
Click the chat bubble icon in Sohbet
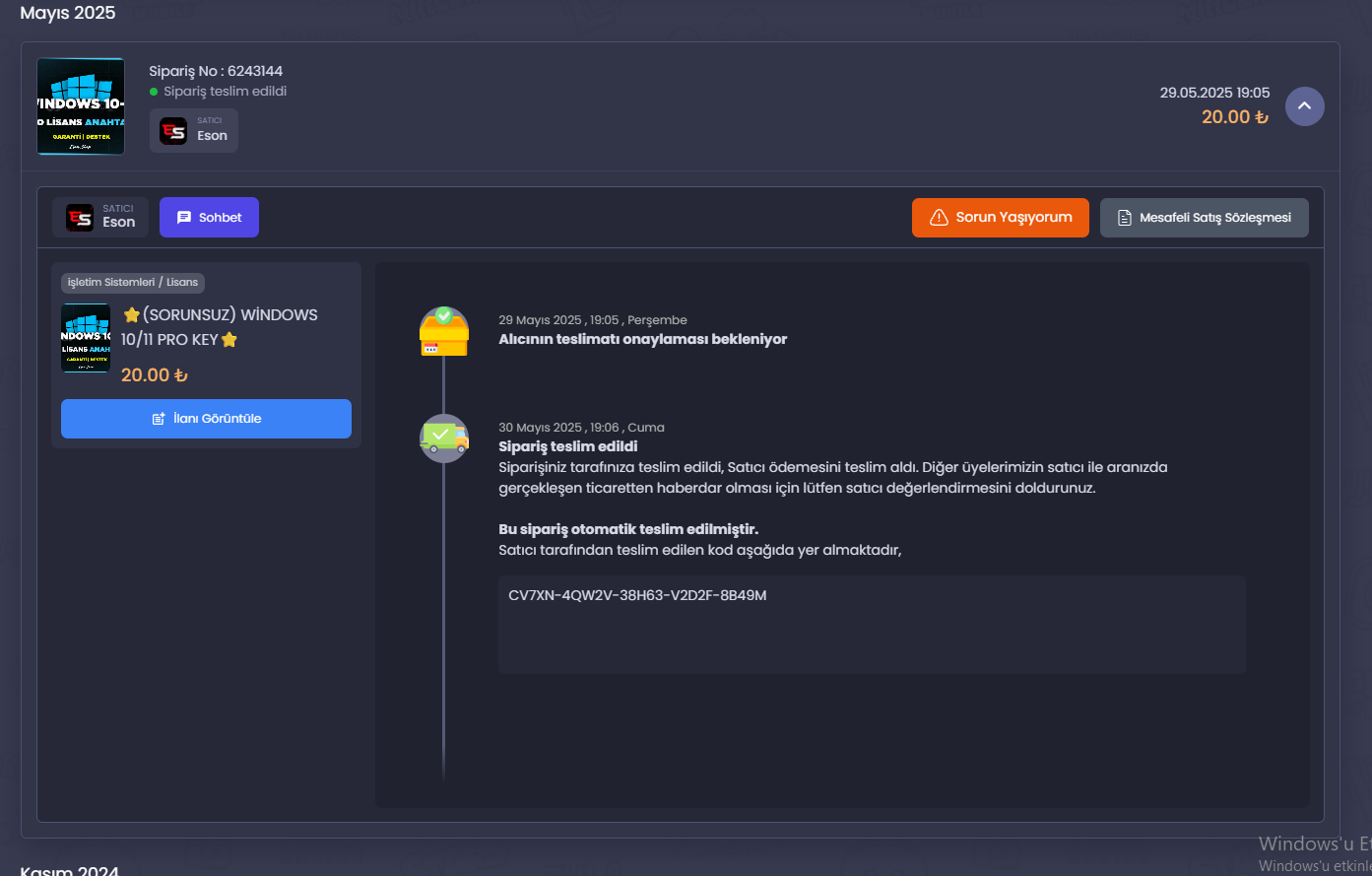click(x=184, y=218)
